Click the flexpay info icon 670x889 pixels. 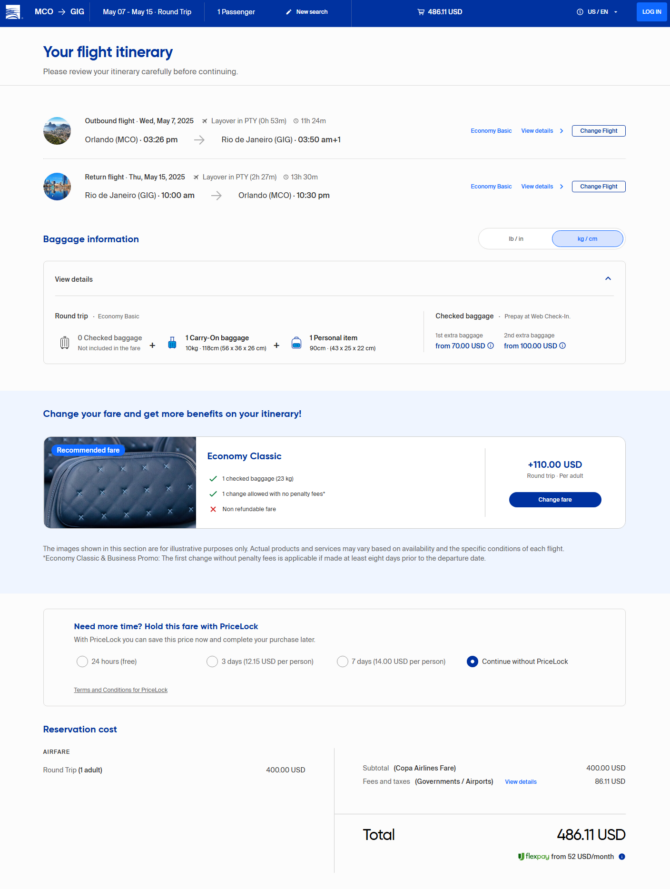point(622,857)
